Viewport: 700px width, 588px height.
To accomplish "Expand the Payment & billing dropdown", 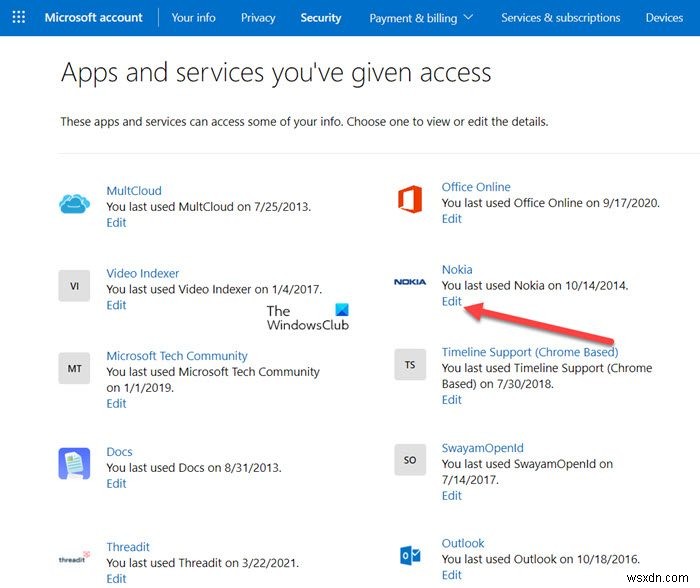I will (421, 18).
